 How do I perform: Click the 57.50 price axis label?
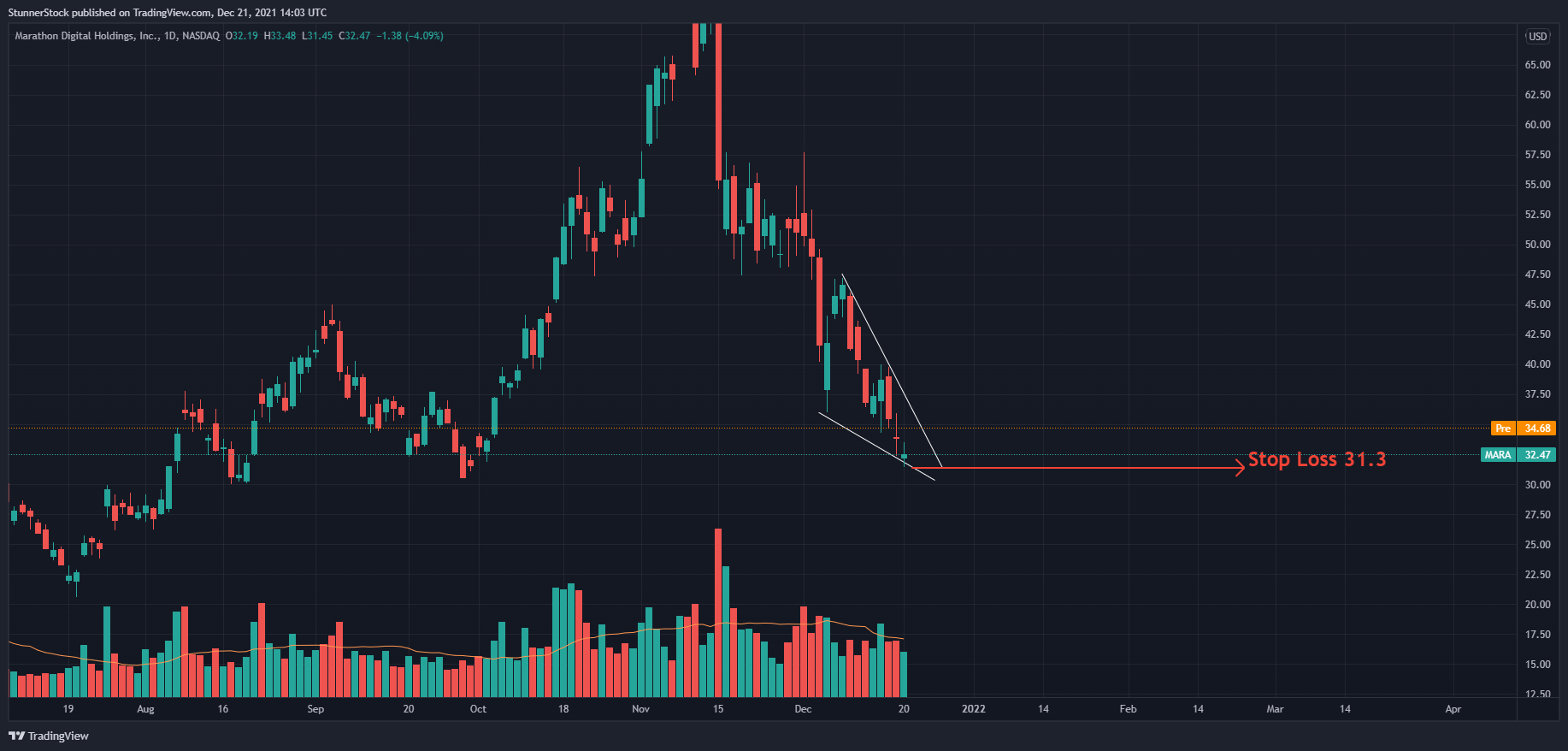1537,155
